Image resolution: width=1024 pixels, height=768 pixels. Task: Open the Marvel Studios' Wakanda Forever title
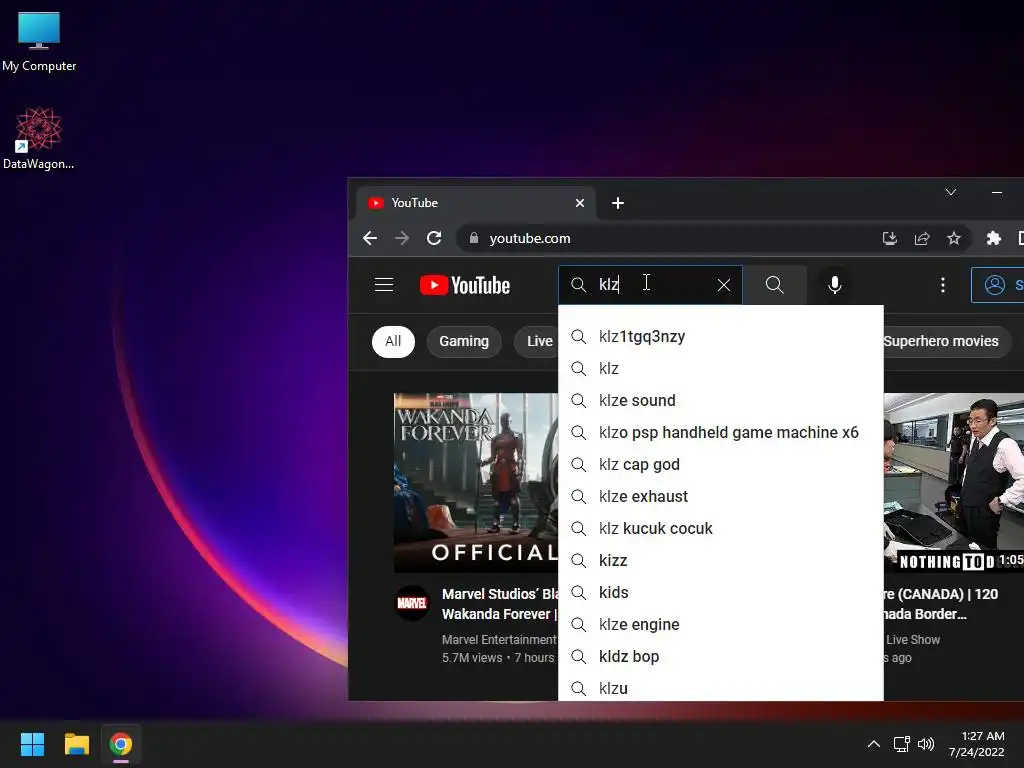(500, 604)
